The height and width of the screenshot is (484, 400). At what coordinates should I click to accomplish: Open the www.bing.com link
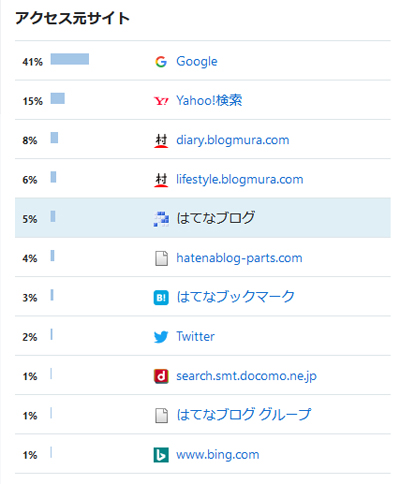point(218,455)
